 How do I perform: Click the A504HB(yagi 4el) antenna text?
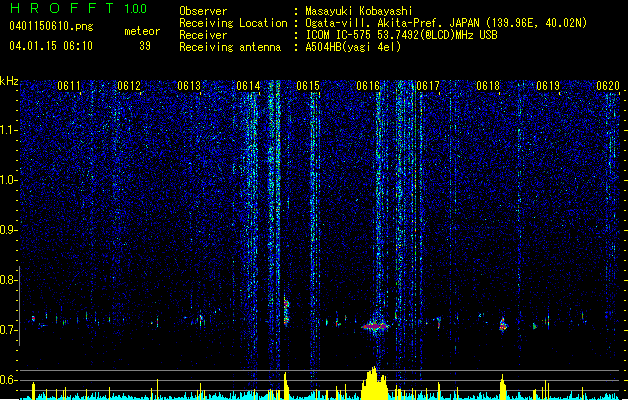pyautogui.click(x=353, y=47)
